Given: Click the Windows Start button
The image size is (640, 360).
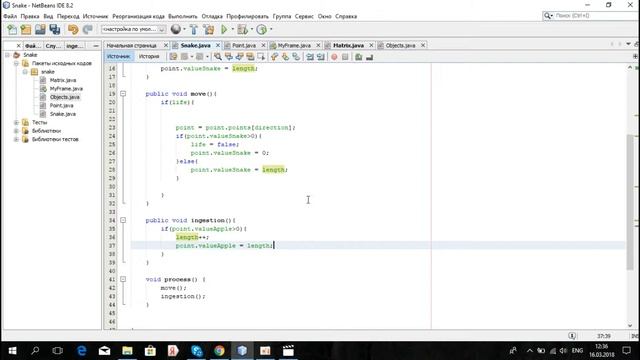Looking at the screenshot, I should (12, 351).
